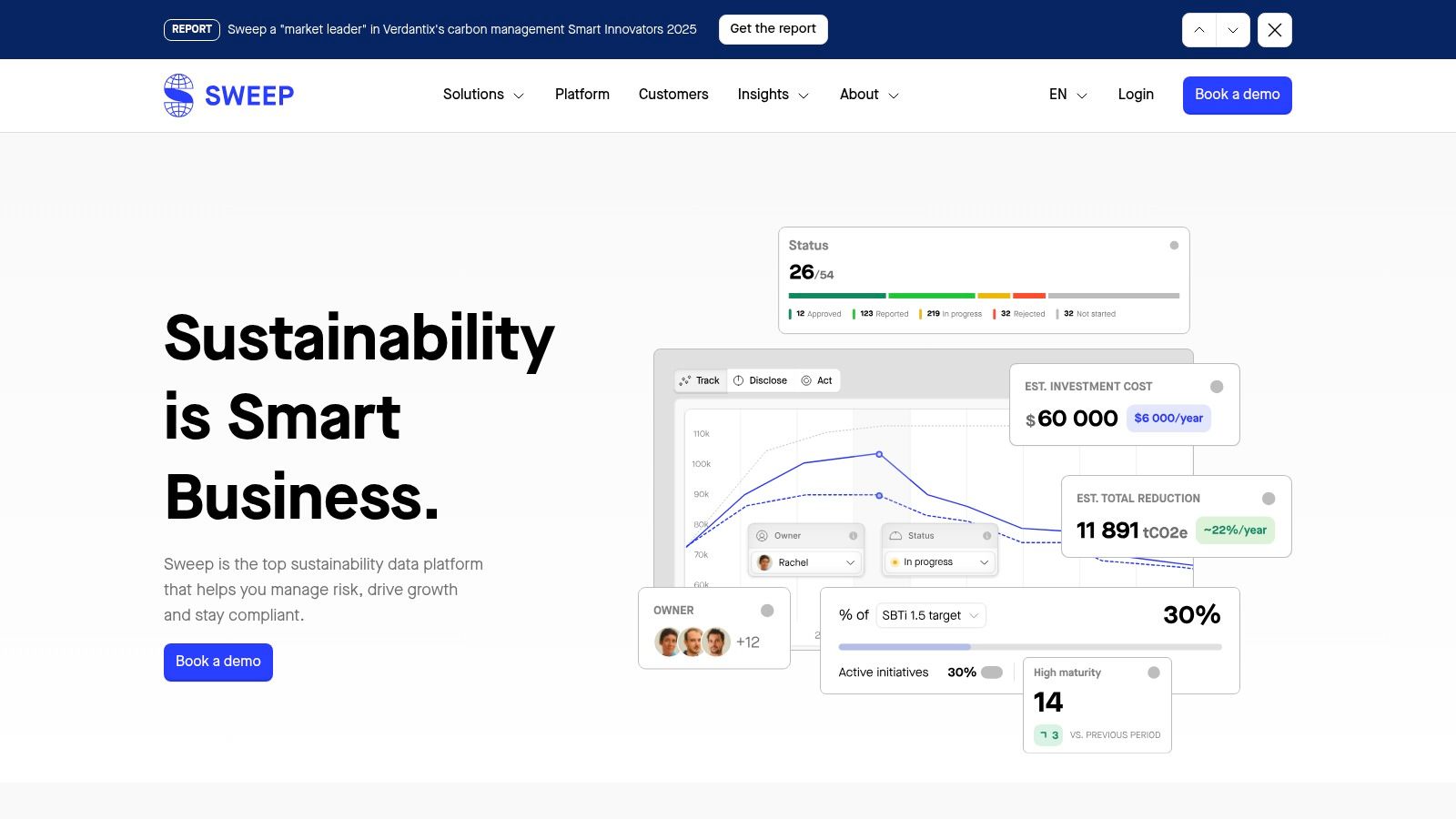Image resolution: width=1456 pixels, height=819 pixels.
Task: Click the Get the report button
Action: (x=773, y=29)
